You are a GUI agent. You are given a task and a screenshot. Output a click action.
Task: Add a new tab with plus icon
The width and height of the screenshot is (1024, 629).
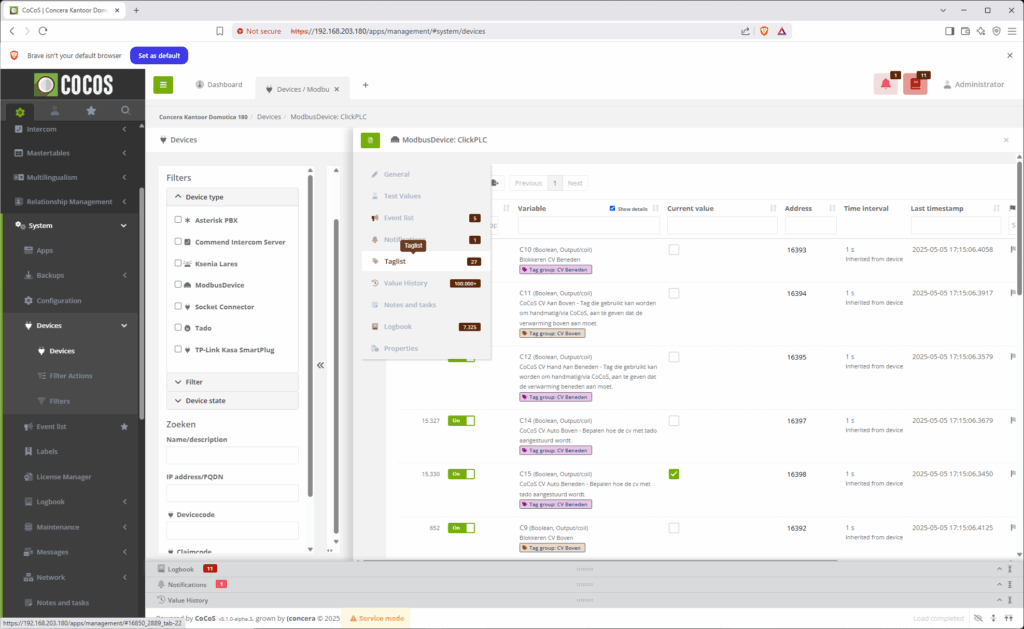pyautogui.click(x=365, y=86)
